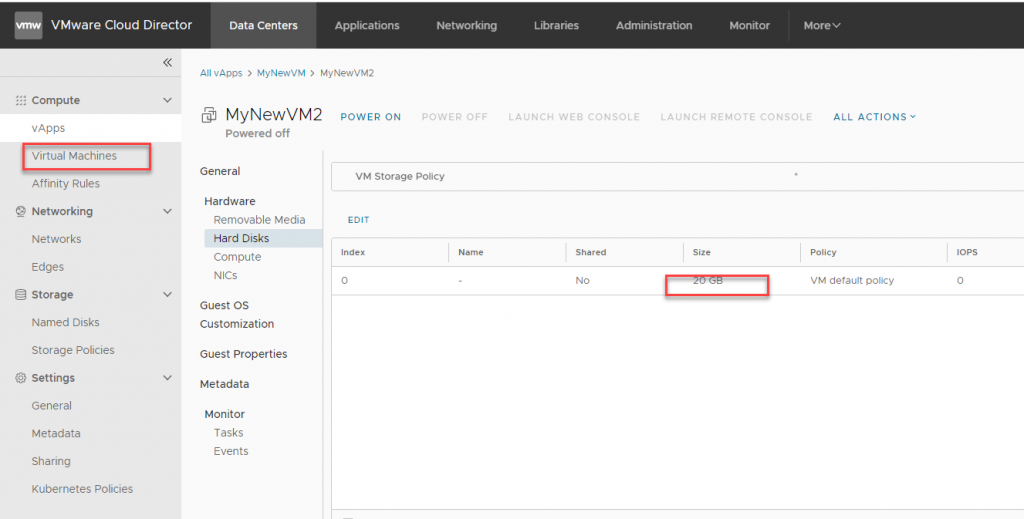The width and height of the screenshot is (1024, 519).
Task: Click the VM default policy cell
Action: click(x=852, y=281)
